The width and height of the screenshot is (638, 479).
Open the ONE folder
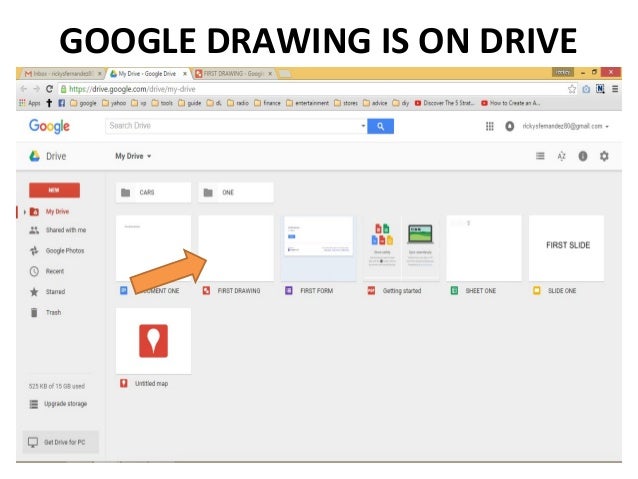236,192
